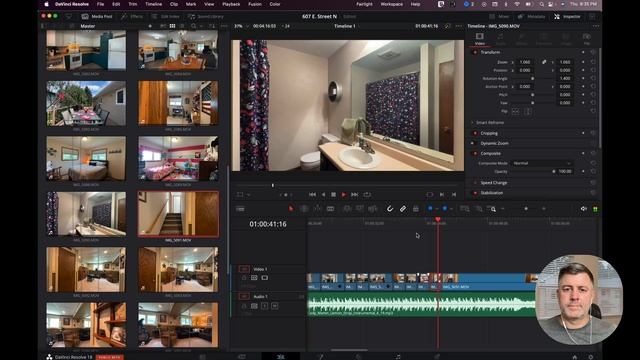Toggle the Composite section enable switch
This screenshot has width=640, height=360.
click(x=475, y=153)
